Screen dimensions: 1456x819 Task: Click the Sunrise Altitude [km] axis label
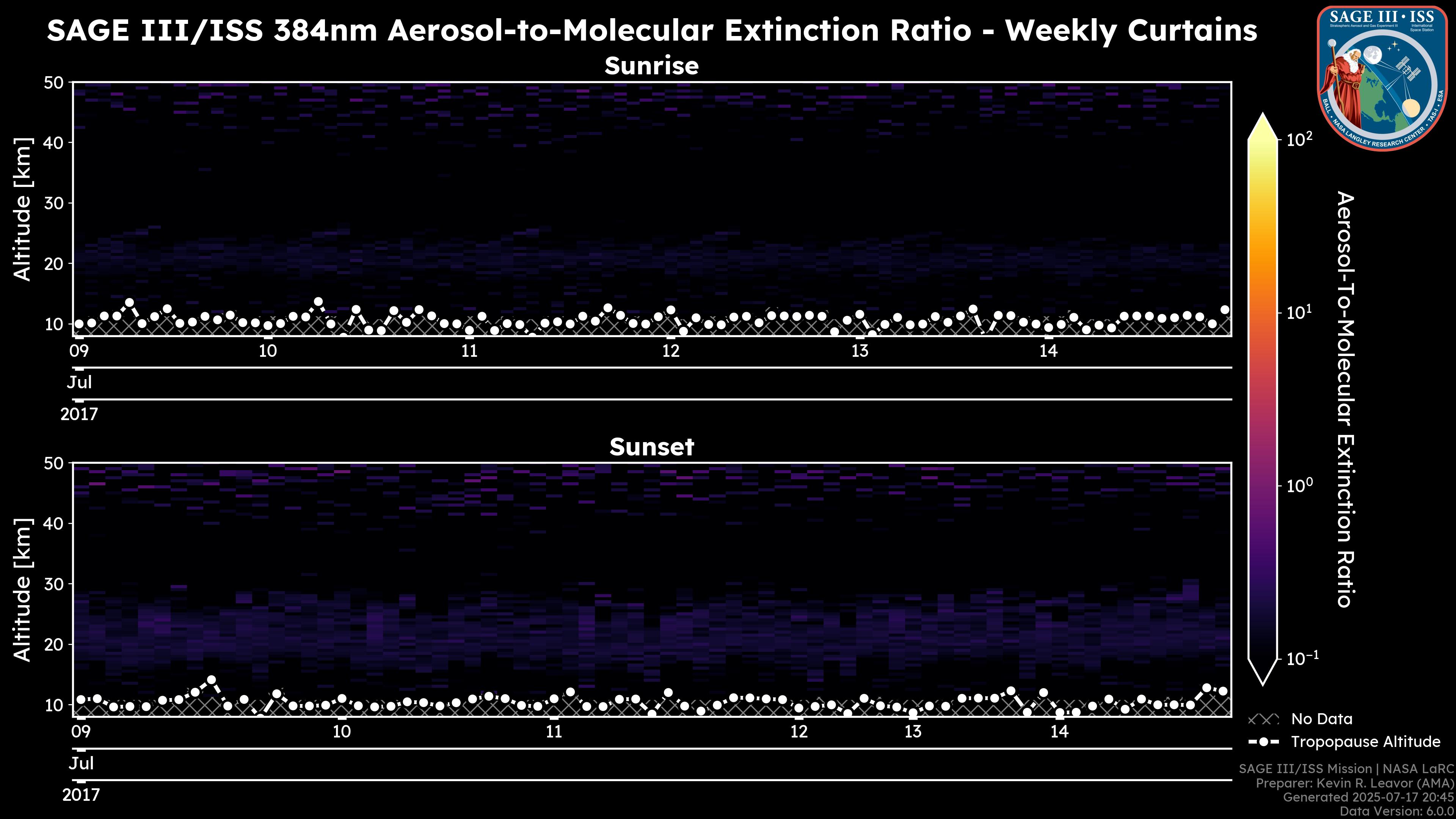coord(23,209)
